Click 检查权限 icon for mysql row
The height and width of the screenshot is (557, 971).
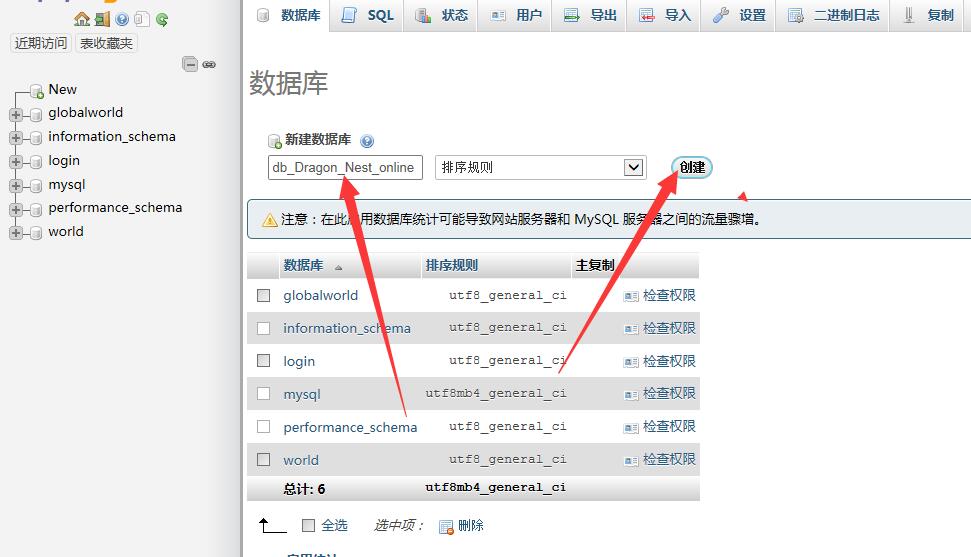pos(631,394)
